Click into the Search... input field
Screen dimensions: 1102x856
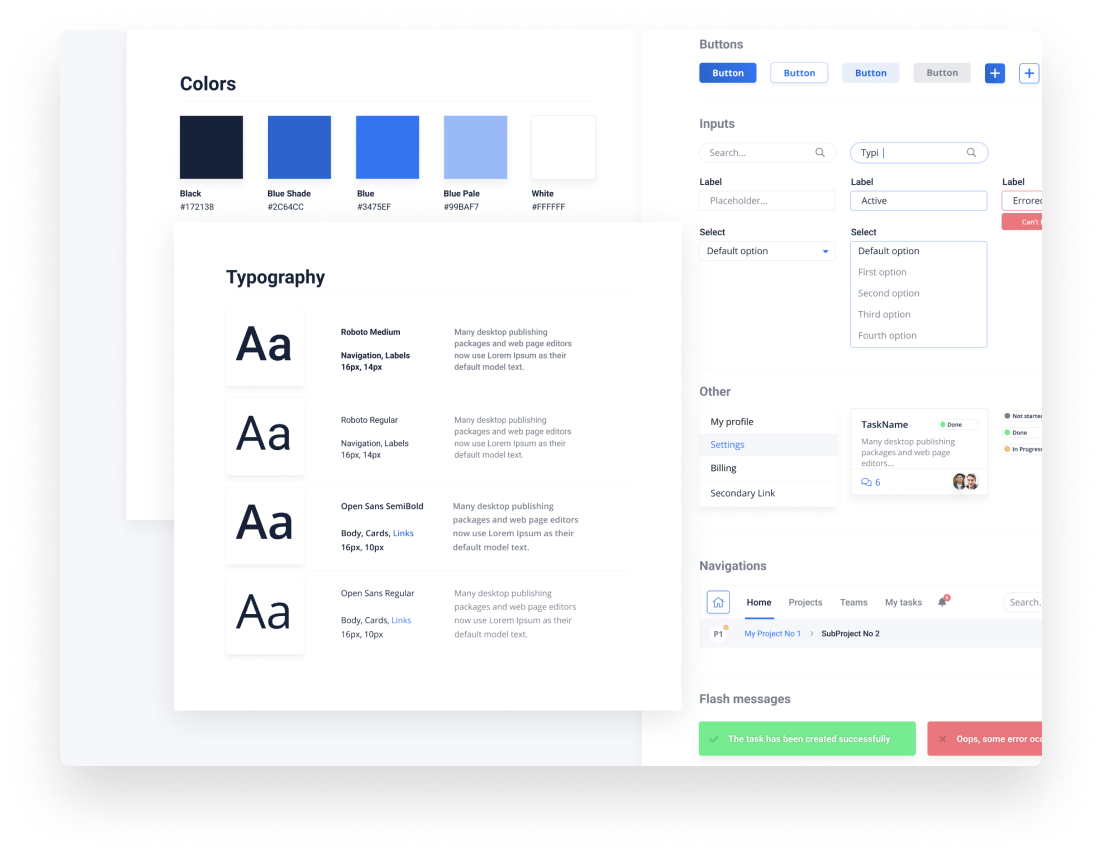coord(767,153)
